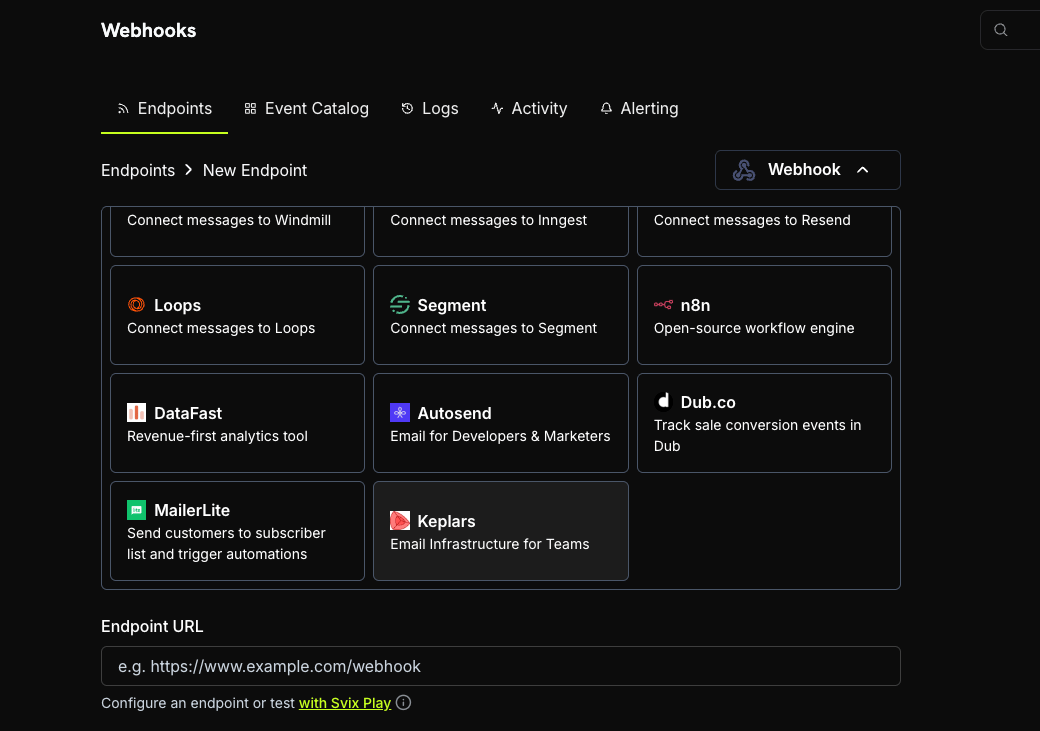Viewport: 1040px width, 731px height.
Task: Open the Activity tab
Action: (x=529, y=109)
